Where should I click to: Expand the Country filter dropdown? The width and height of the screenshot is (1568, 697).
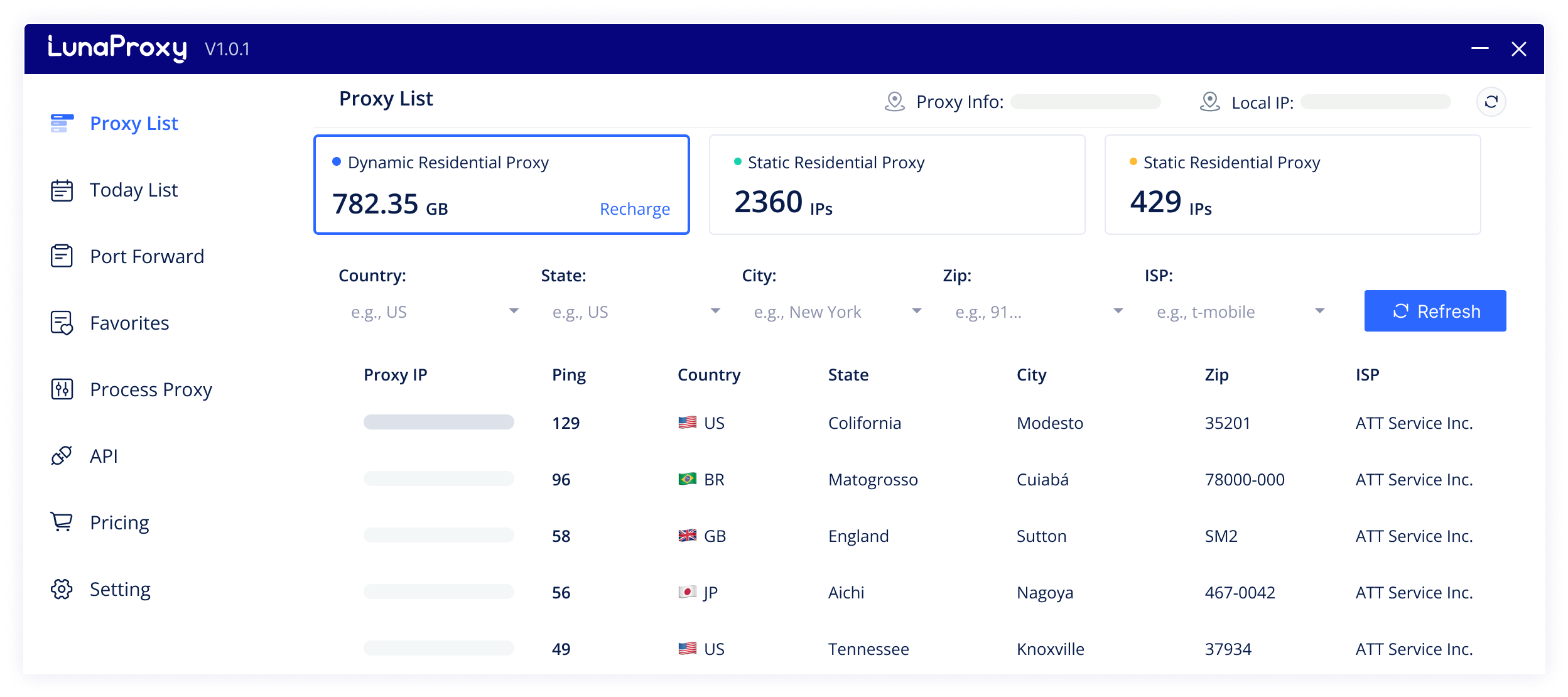(x=514, y=311)
